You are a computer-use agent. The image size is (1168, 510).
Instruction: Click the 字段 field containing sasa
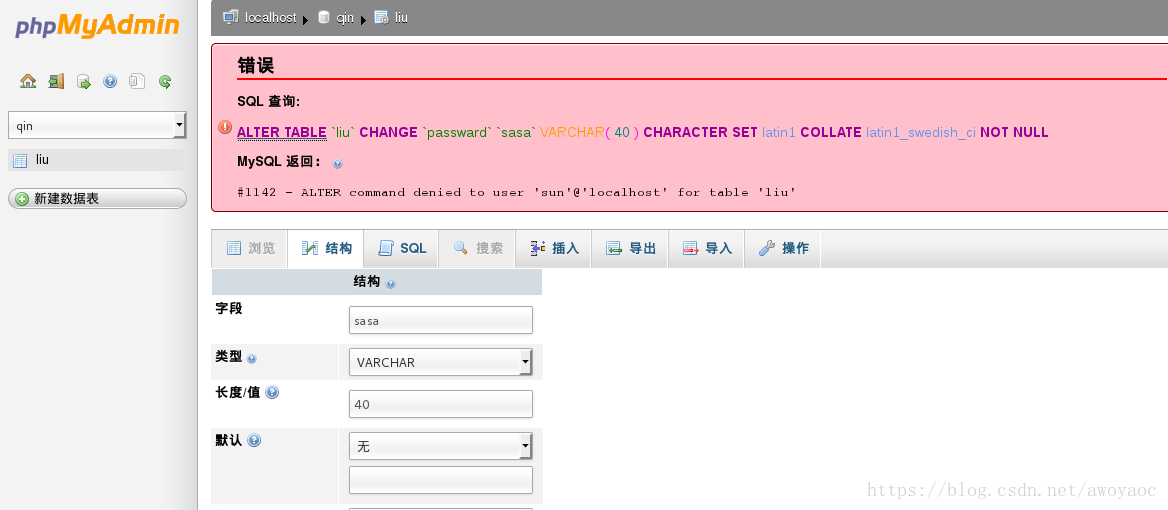point(440,320)
